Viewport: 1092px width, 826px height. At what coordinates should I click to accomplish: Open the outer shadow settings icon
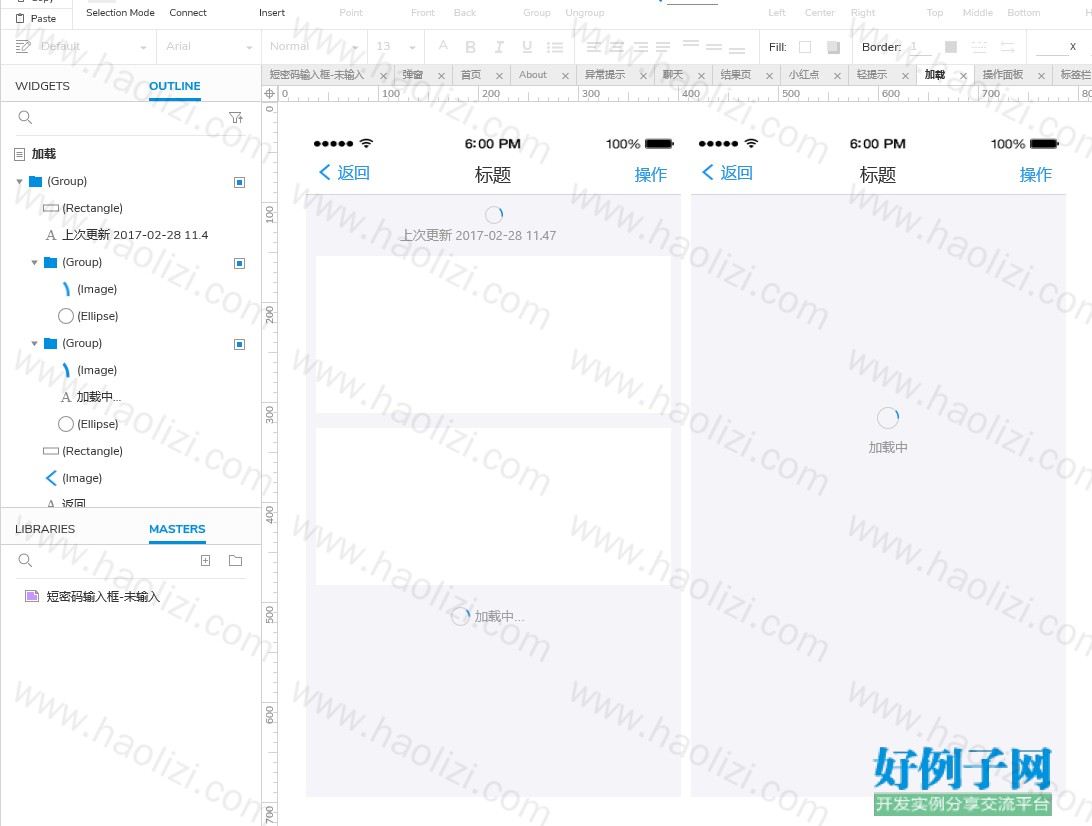click(x=833, y=47)
